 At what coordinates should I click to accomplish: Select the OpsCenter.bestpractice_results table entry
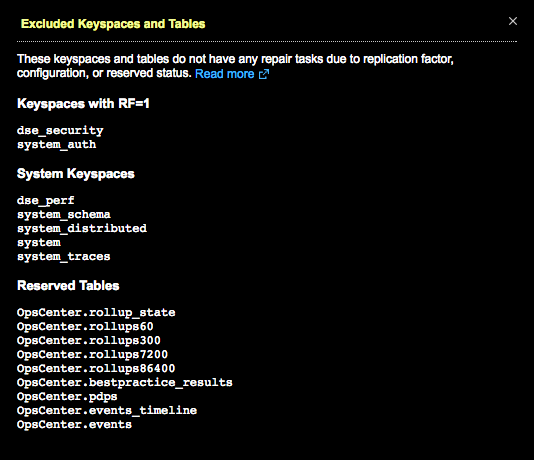[125, 382]
